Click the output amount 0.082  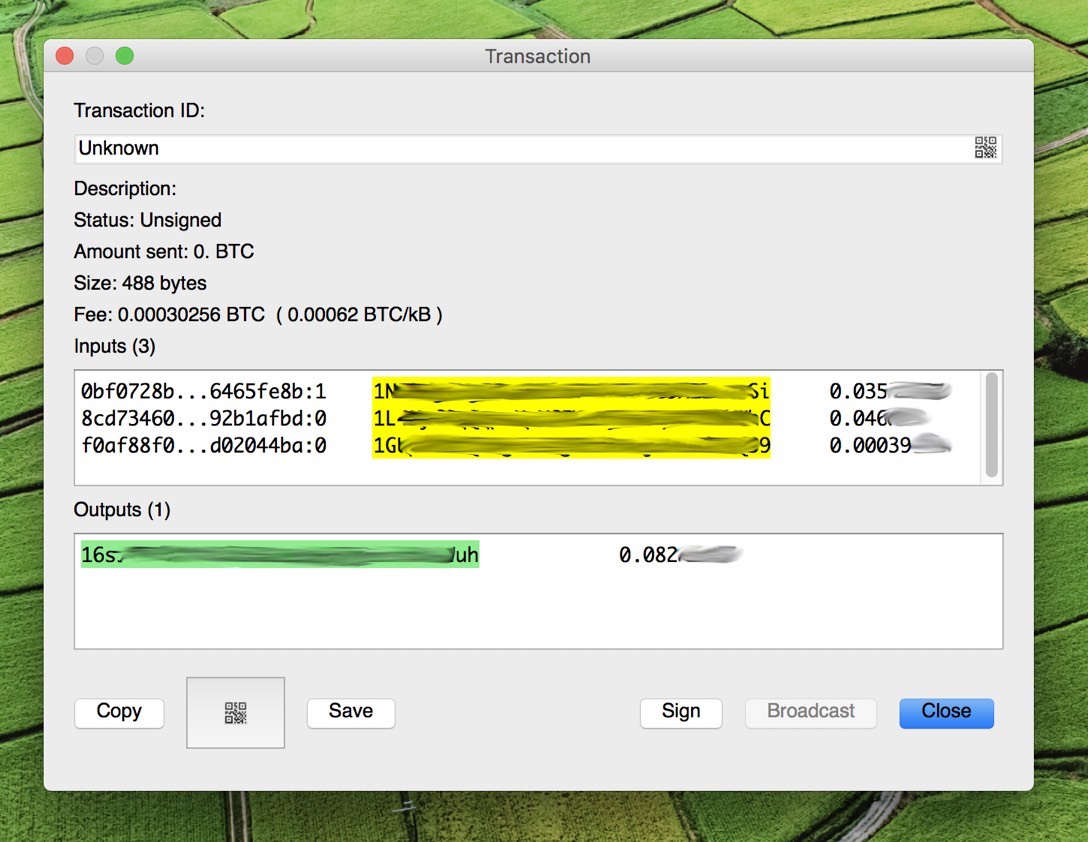[680, 555]
